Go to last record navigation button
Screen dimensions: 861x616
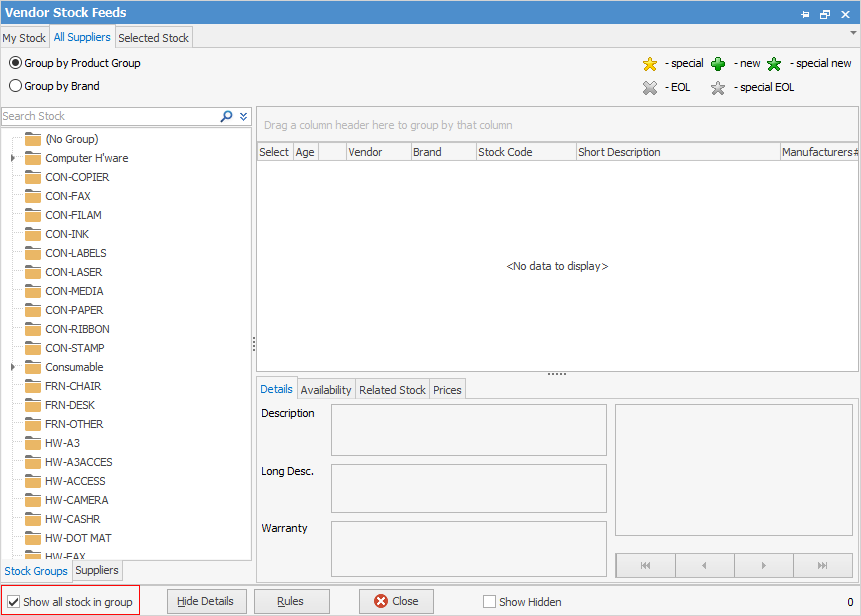pyautogui.click(x=822, y=565)
